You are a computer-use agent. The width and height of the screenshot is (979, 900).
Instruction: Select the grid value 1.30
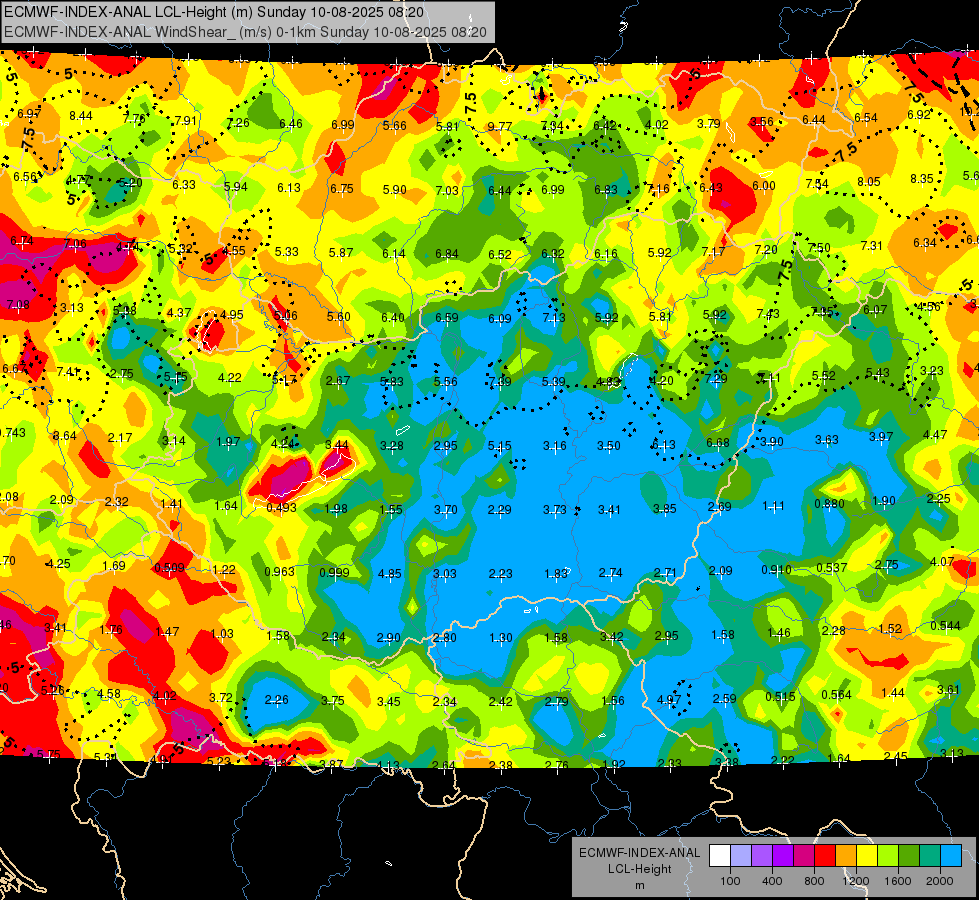click(x=501, y=638)
